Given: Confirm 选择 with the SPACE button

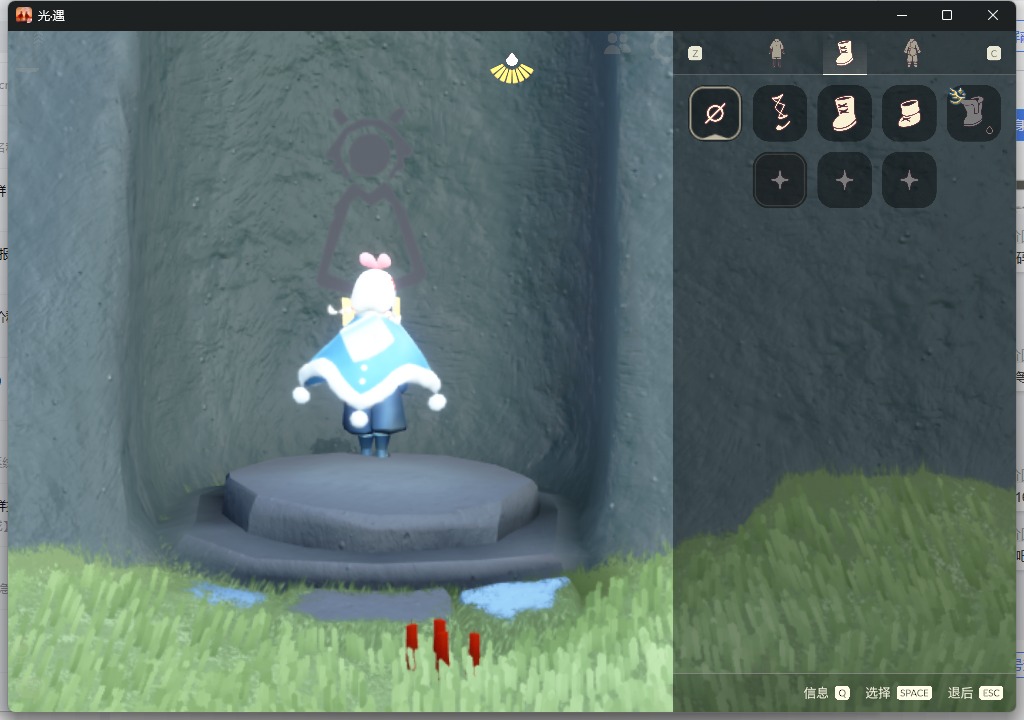Looking at the screenshot, I should tap(898, 693).
